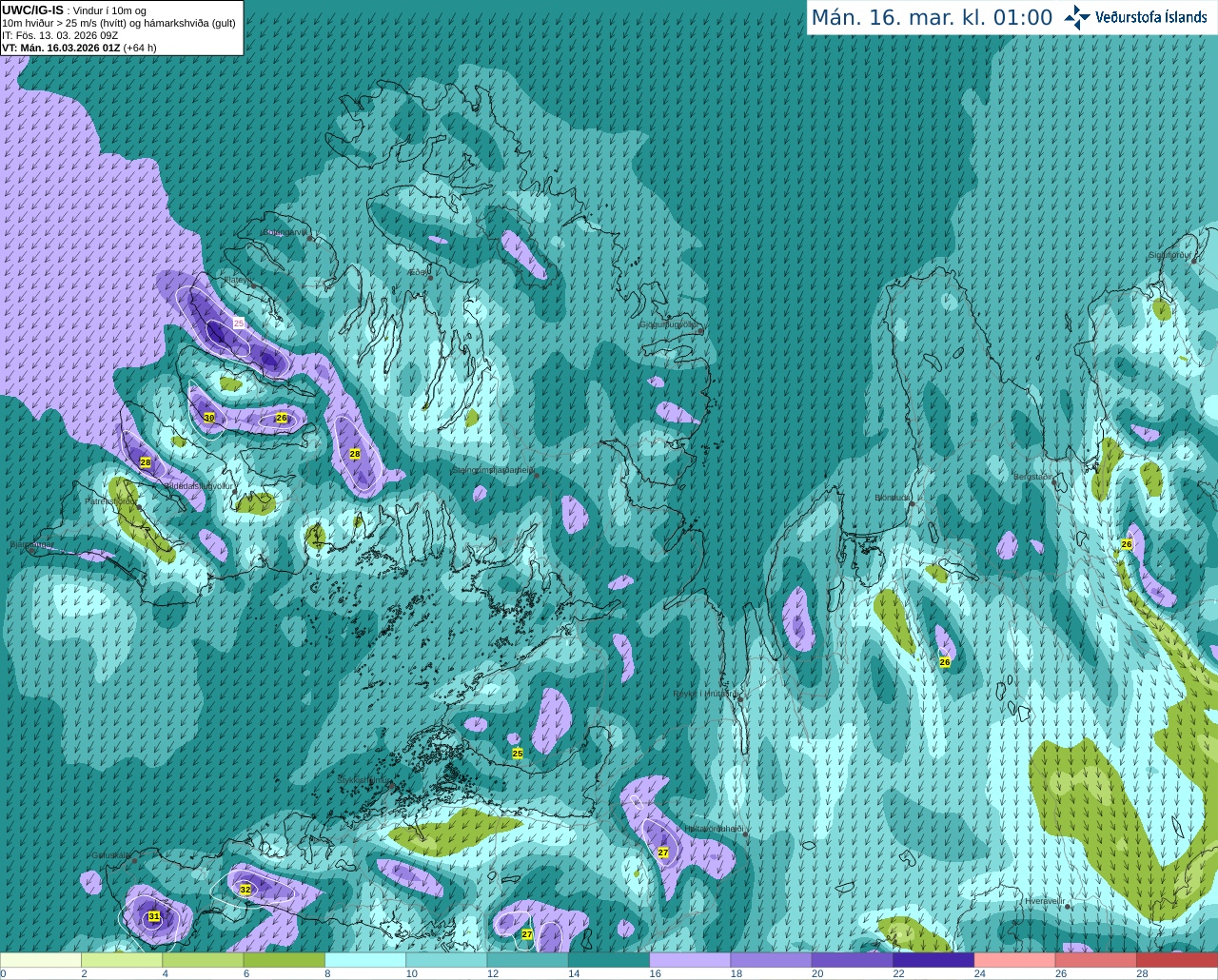Pick the 6–8 m/s olive legend swatch
1218x980 pixels.
285,960
